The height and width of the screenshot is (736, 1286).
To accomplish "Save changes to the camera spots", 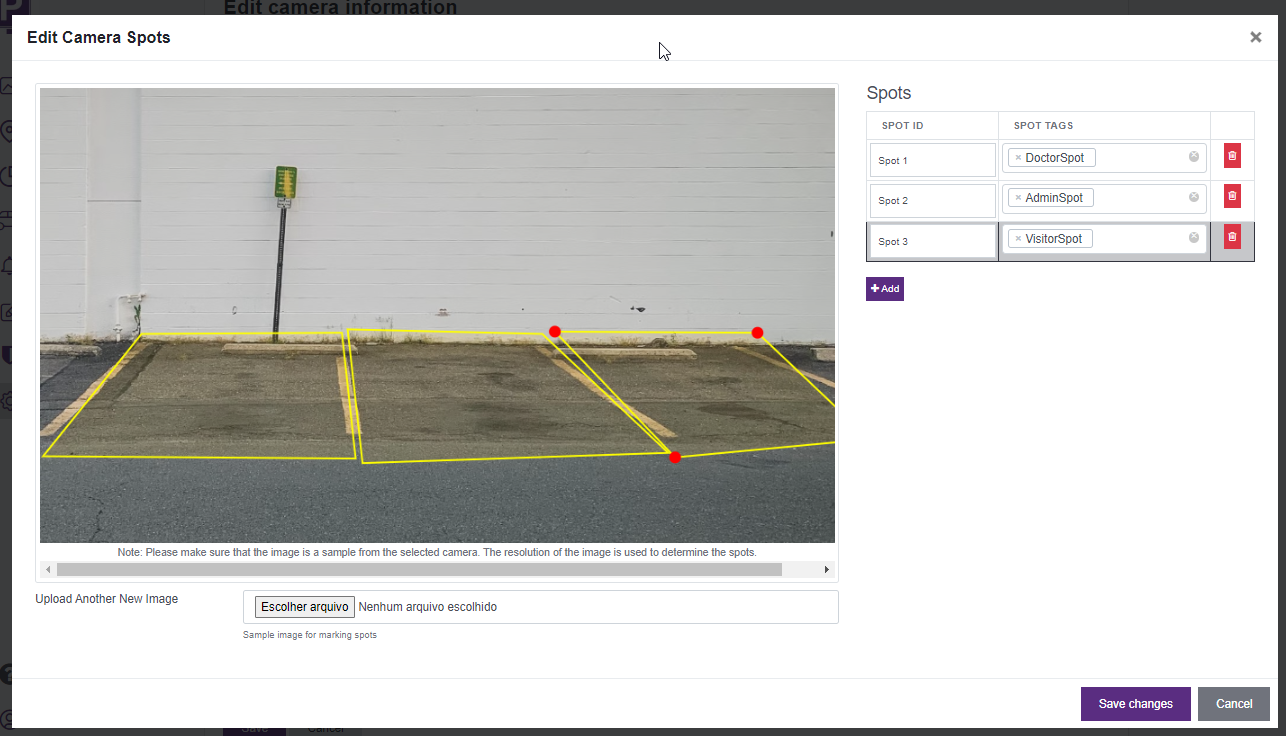I will pyautogui.click(x=1135, y=704).
